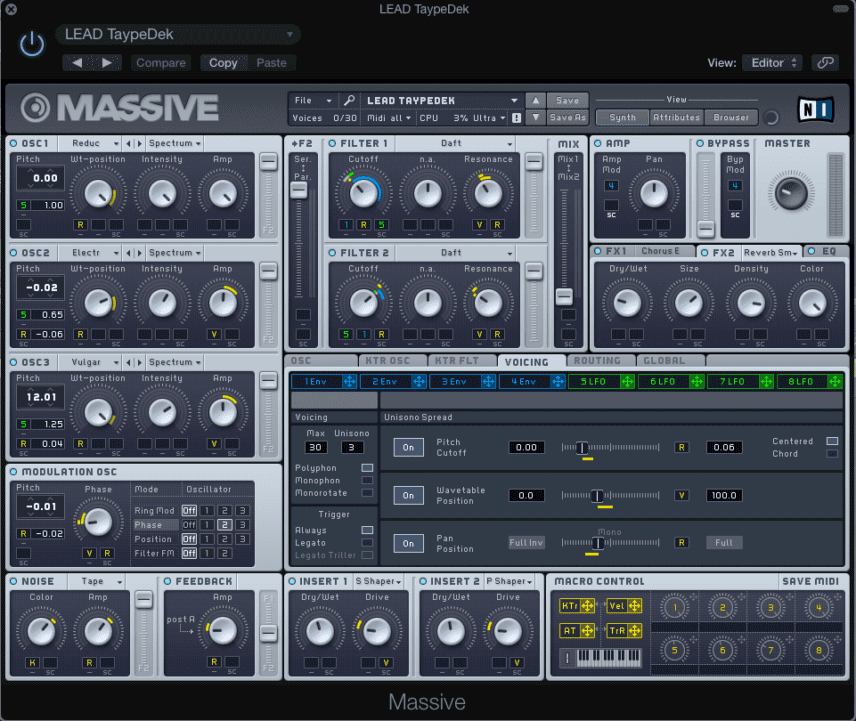Click the Pan Position spread slider

click(x=610, y=543)
